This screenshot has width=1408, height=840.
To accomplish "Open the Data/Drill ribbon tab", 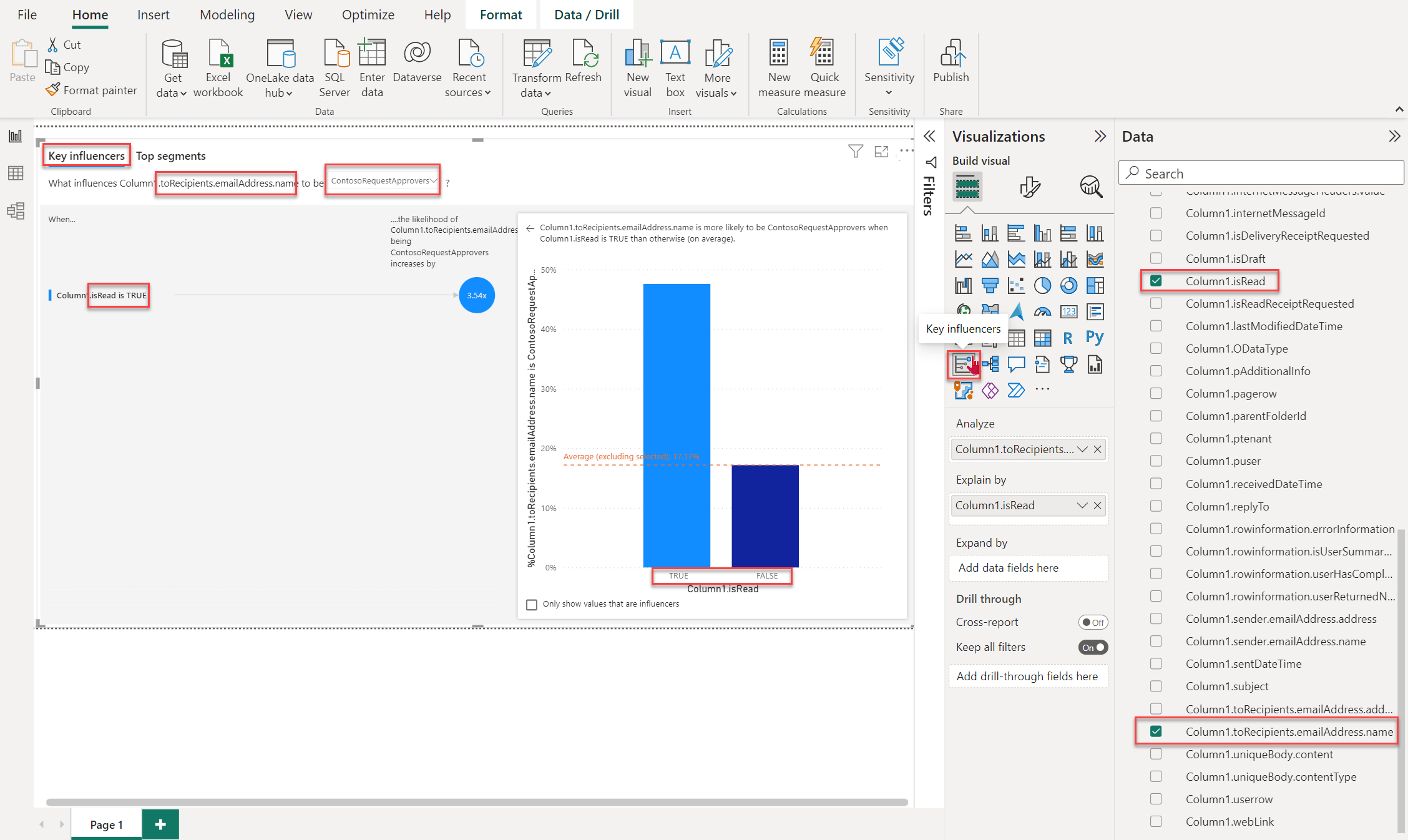I will pyautogui.click(x=586, y=14).
